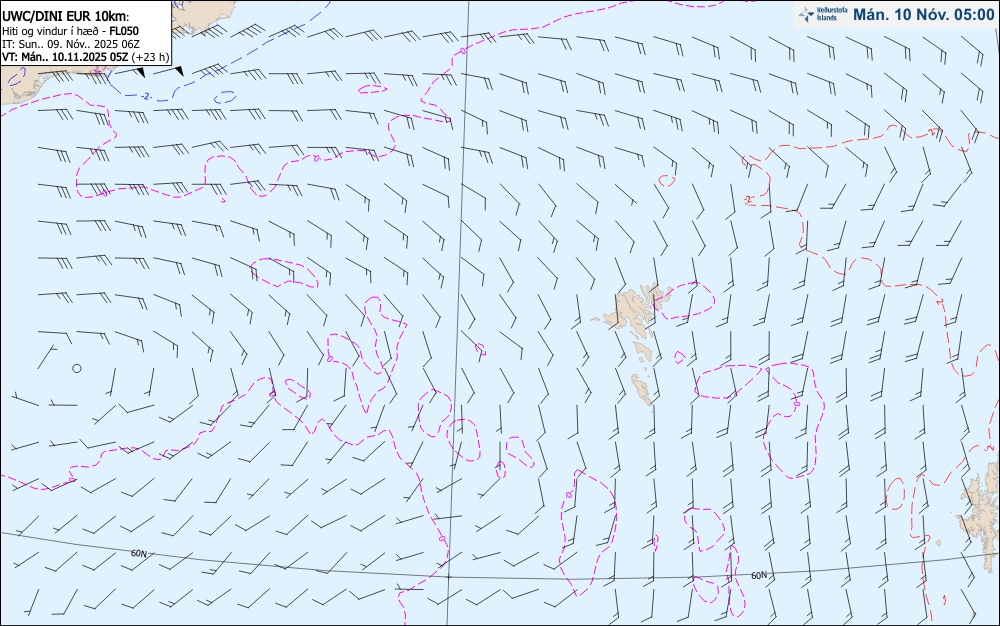1000x626 pixels.
Task: Click the small circle low-centre marker
Action: [x=77, y=368]
